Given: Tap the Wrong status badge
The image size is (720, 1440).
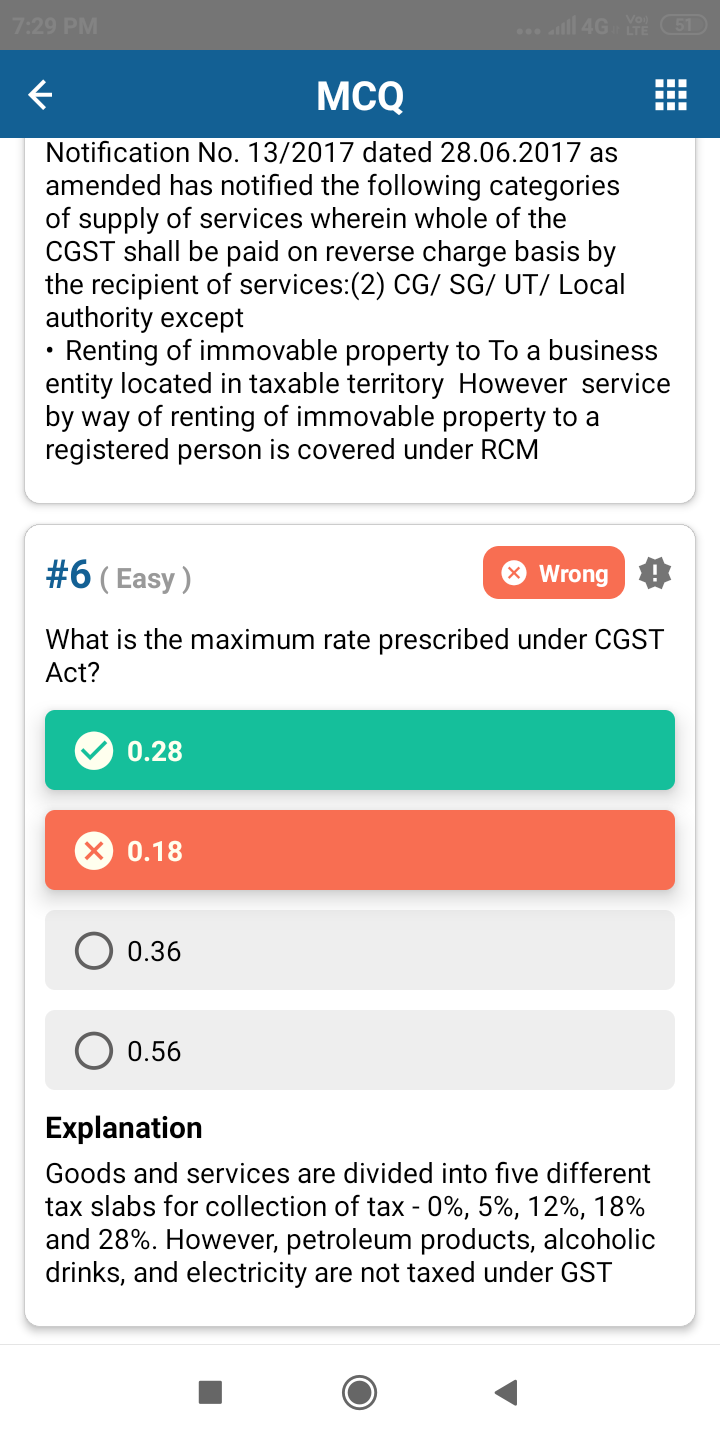Looking at the screenshot, I should 554,573.
